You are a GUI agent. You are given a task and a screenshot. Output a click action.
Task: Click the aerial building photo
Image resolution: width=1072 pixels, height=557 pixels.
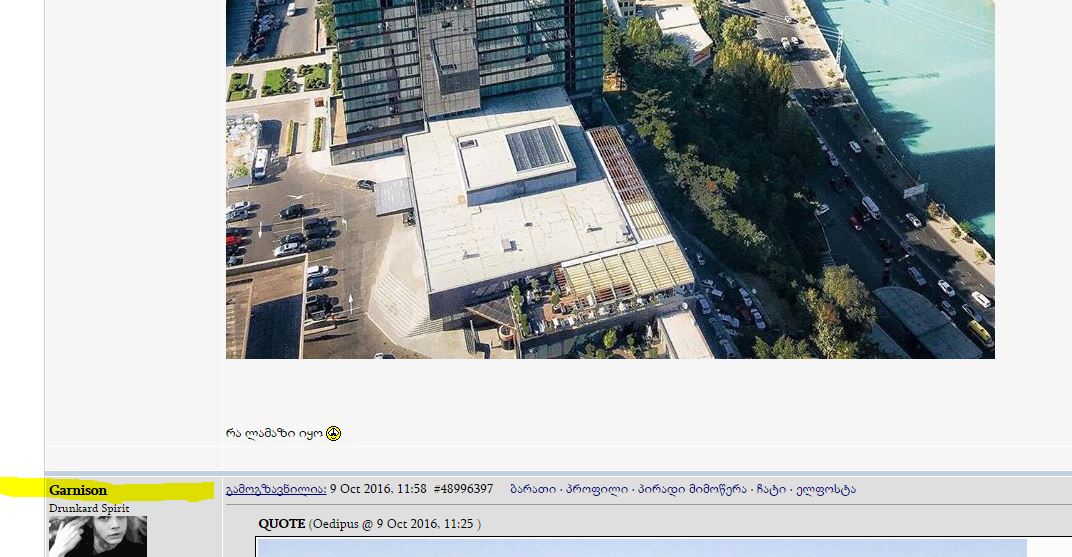[x=610, y=179]
